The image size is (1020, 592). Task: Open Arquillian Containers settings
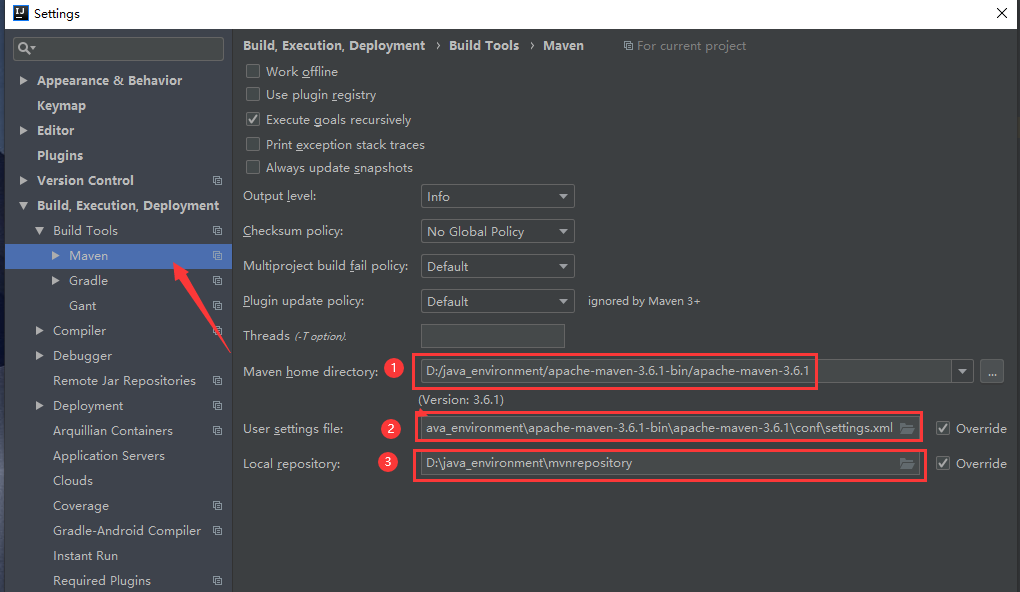click(x=113, y=431)
